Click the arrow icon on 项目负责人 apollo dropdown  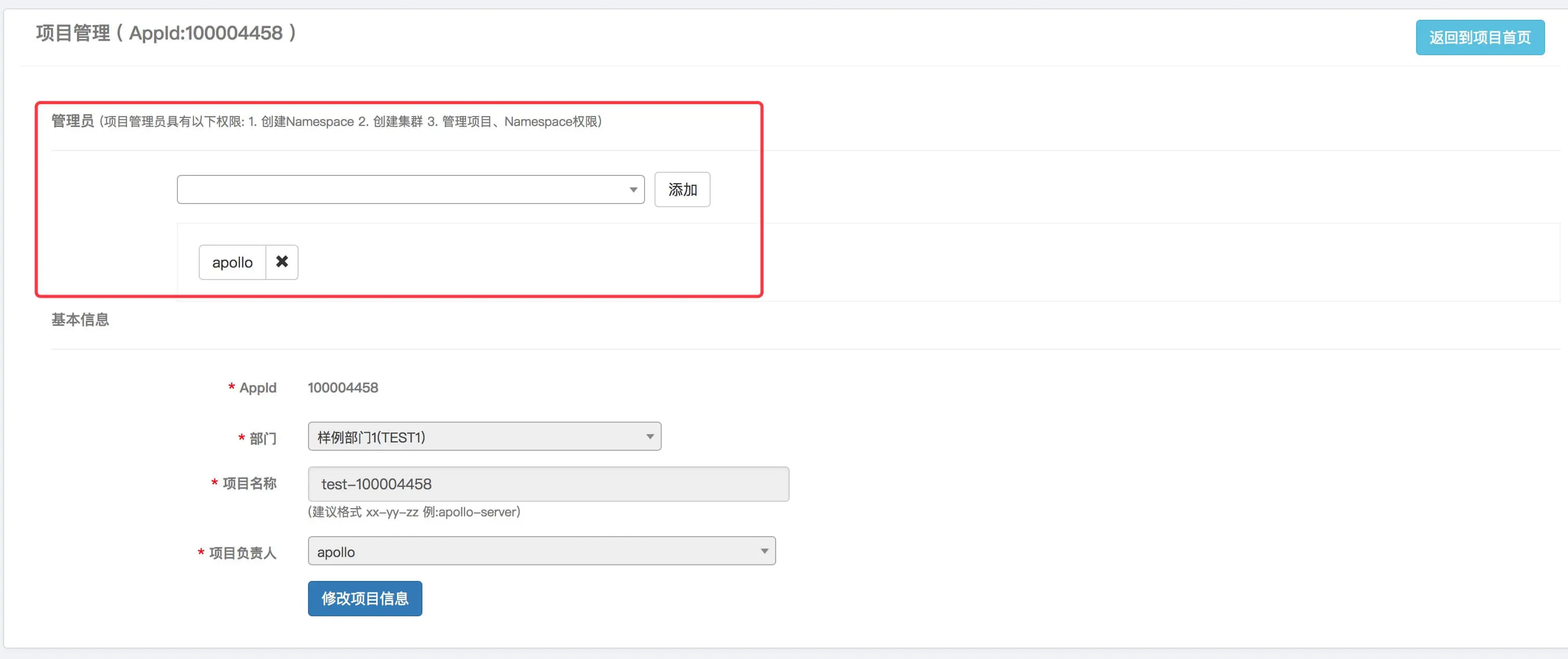pyautogui.click(x=764, y=551)
